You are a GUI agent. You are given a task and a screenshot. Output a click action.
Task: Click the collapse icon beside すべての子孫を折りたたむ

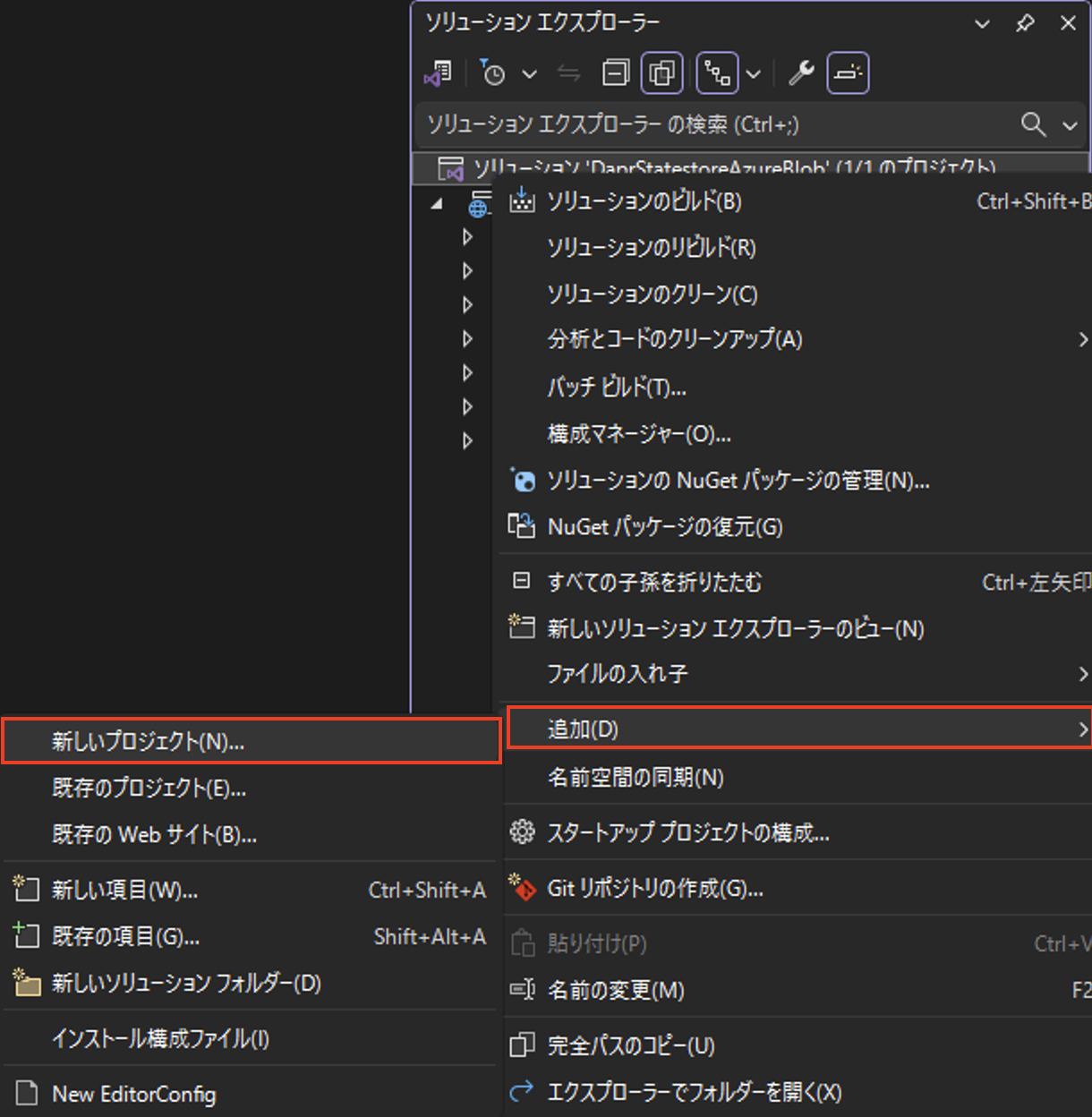pyautogui.click(x=521, y=581)
